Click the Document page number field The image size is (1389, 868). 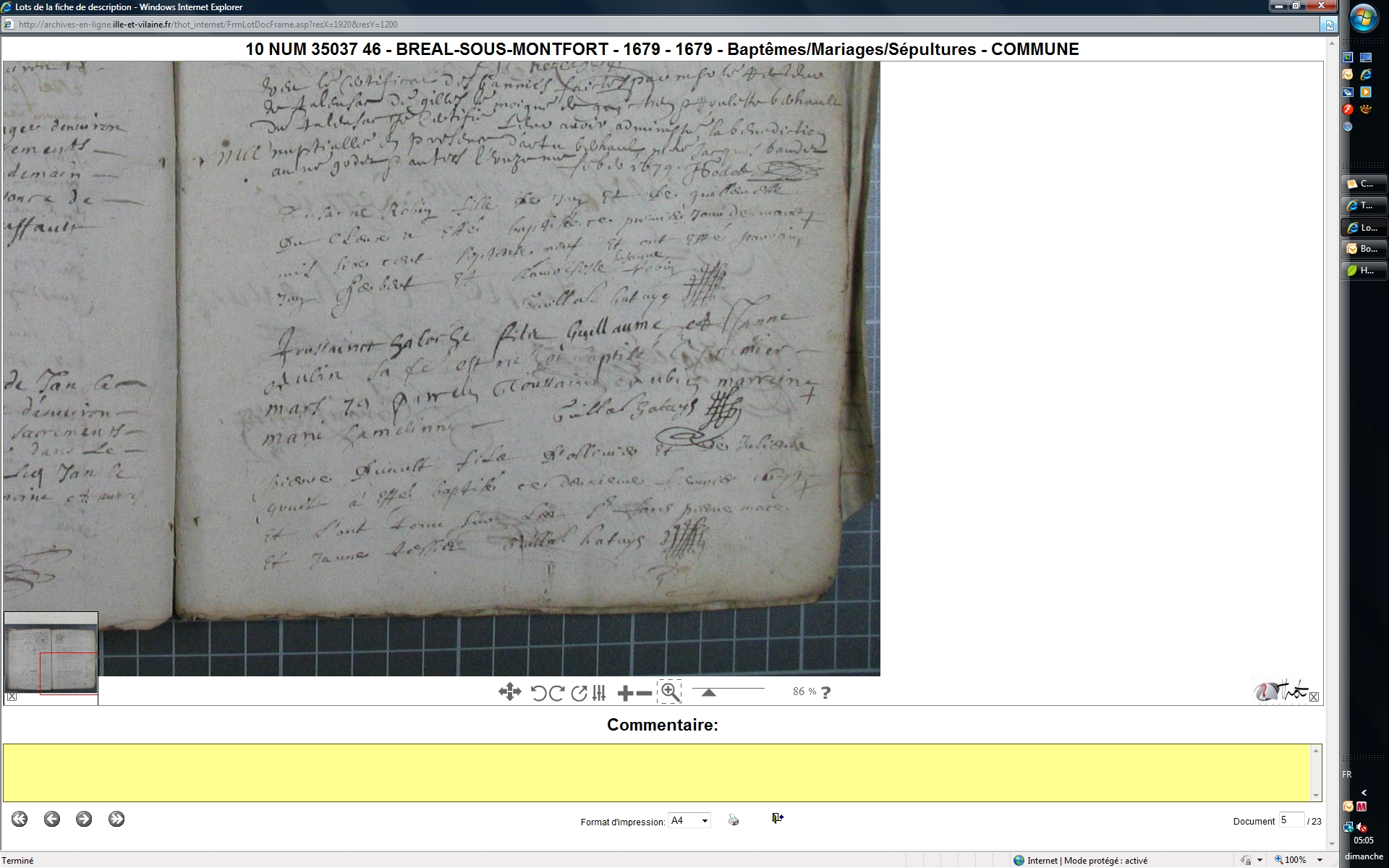pos(1291,820)
